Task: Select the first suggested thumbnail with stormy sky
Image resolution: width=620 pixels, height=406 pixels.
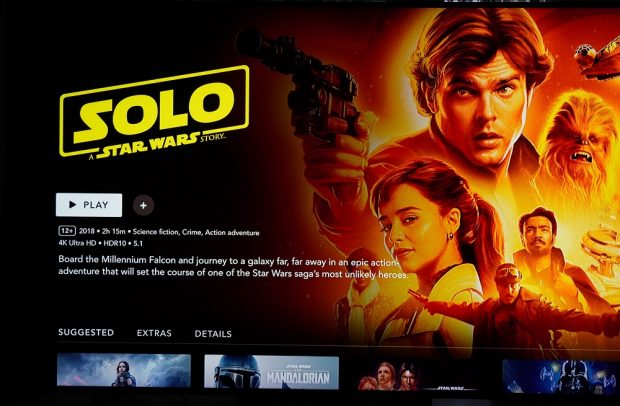Action: 124,370
